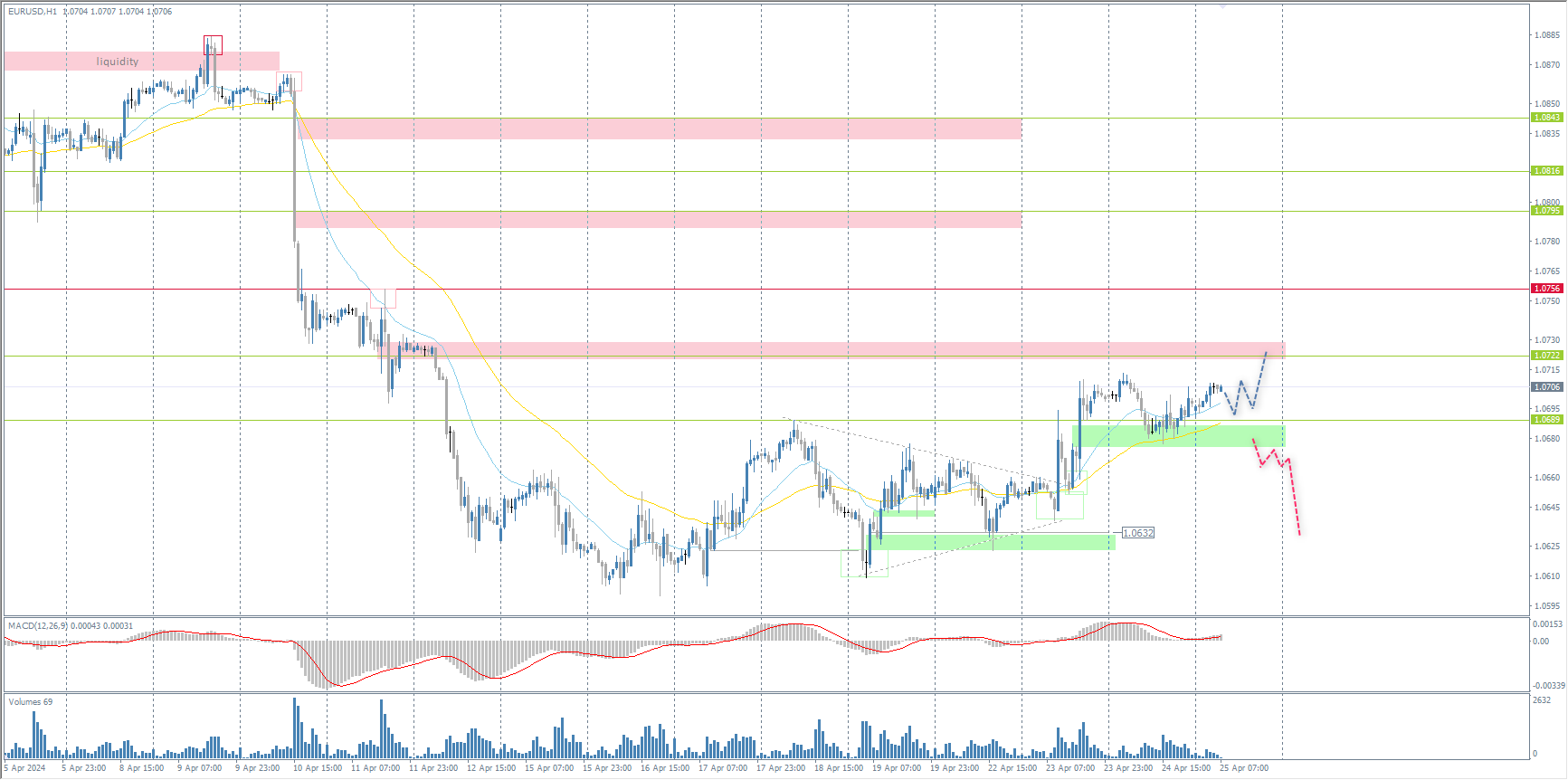Click the green 1.0816 price level tag
The height and width of the screenshot is (780, 1568).
[x=1546, y=171]
